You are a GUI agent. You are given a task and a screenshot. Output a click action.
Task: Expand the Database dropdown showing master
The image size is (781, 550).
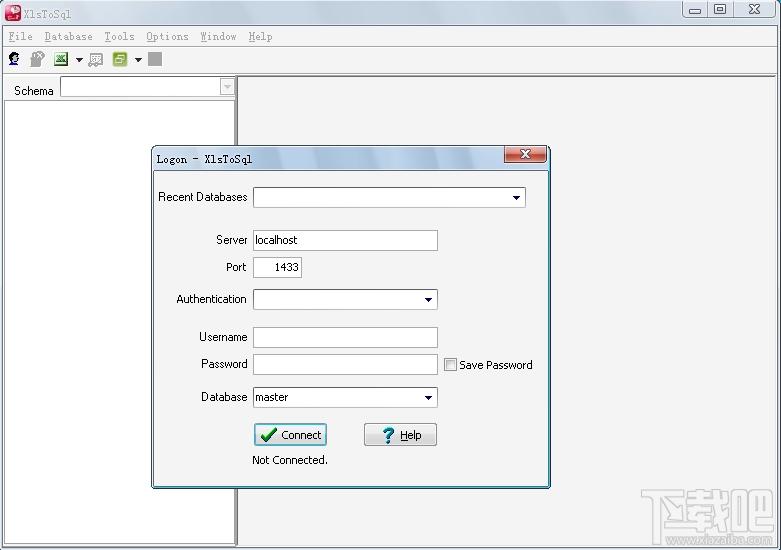click(428, 398)
